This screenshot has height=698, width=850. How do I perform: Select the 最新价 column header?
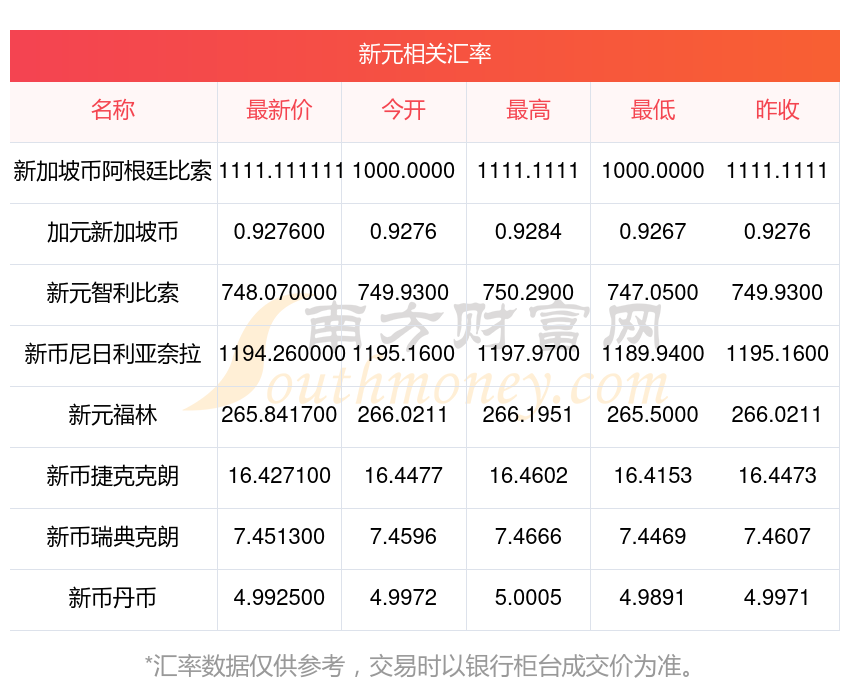pyautogui.click(x=279, y=110)
